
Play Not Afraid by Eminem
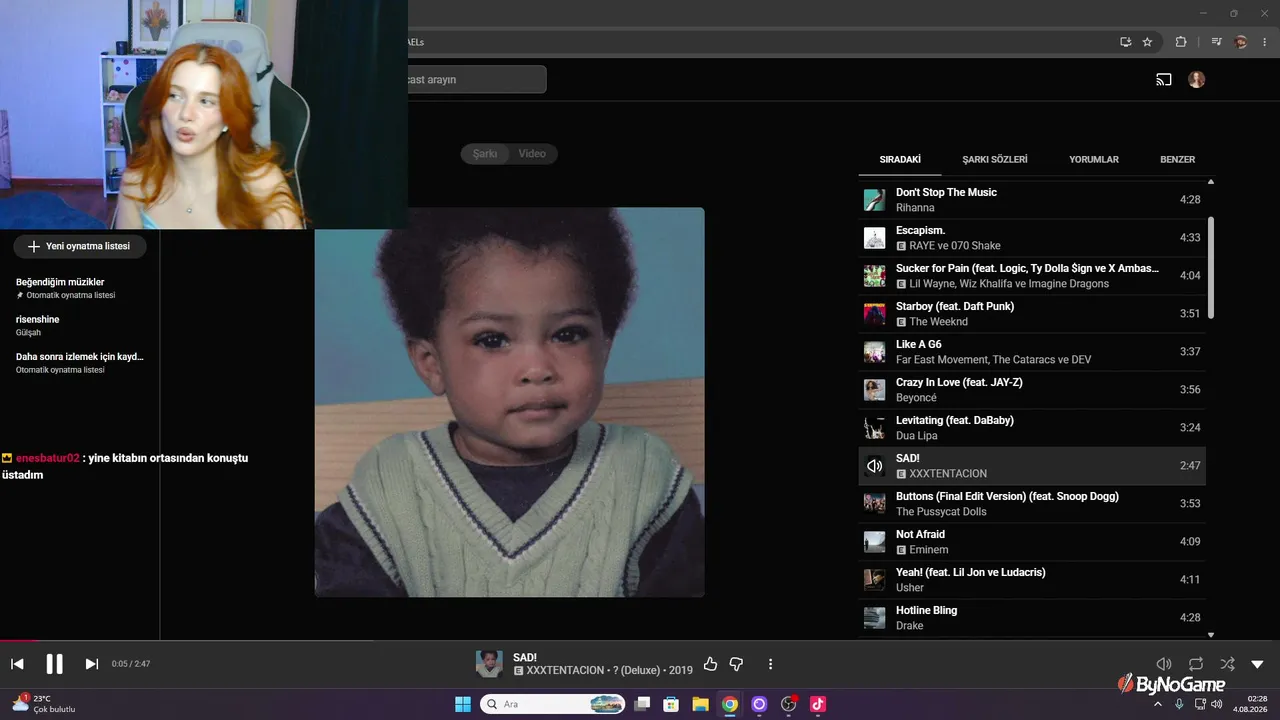click(x=1032, y=542)
